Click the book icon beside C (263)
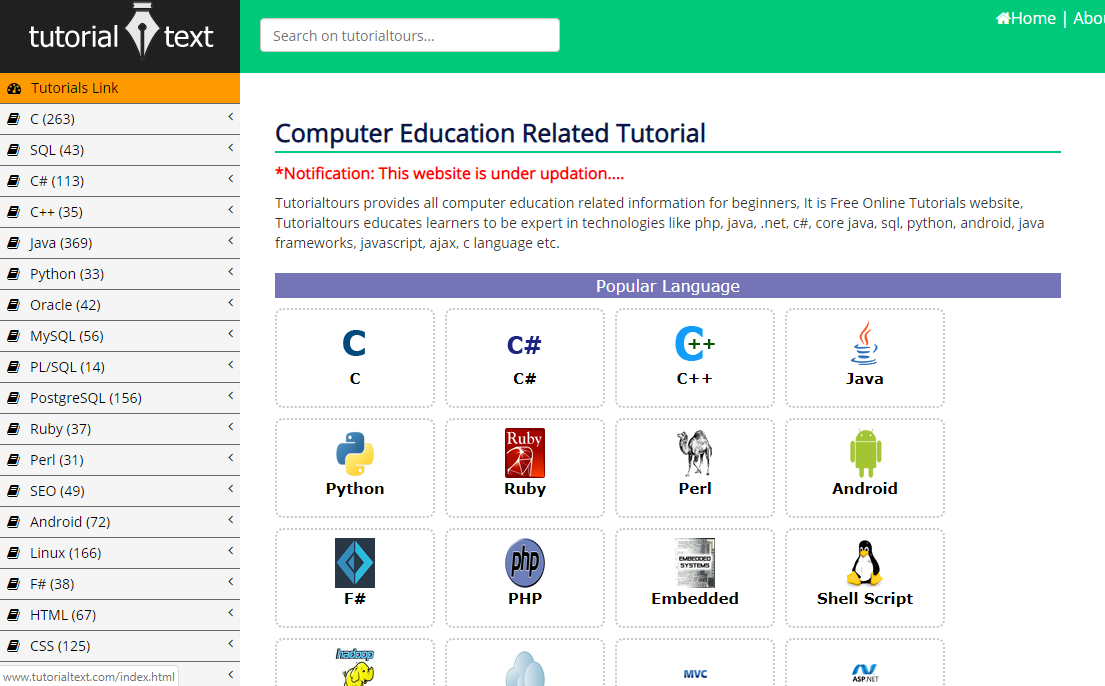 coord(13,119)
